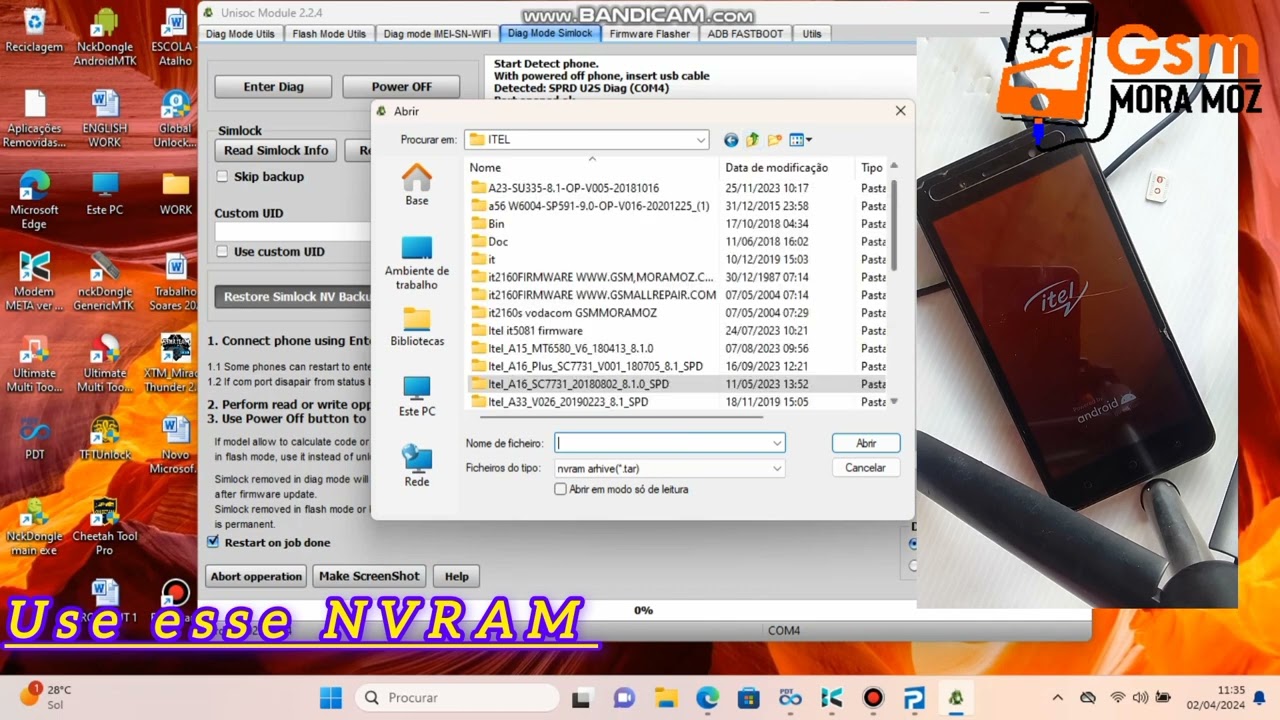
Task: Go back using the dialog's blue back arrow
Action: click(x=731, y=140)
